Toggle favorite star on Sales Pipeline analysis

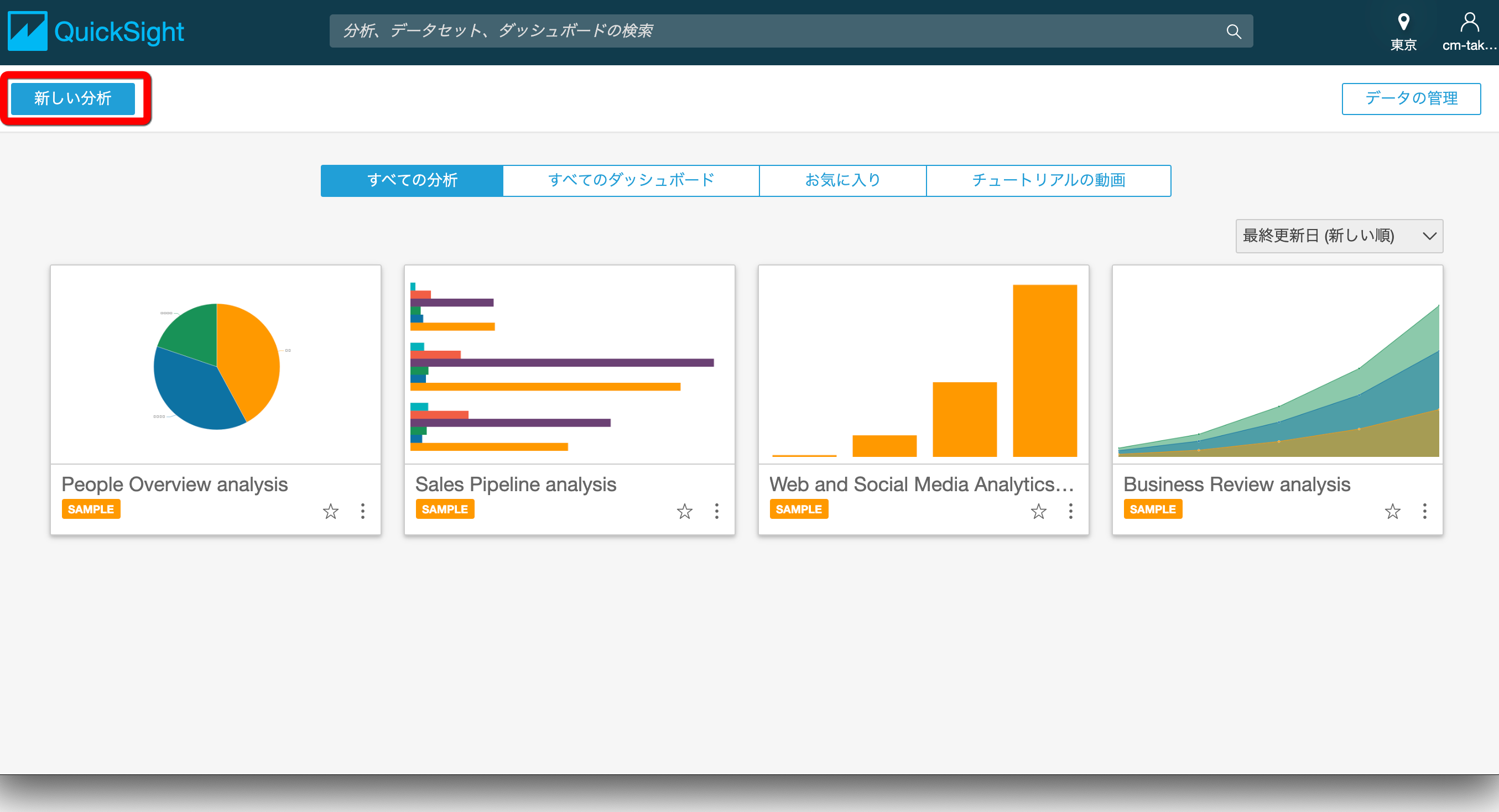[x=684, y=511]
